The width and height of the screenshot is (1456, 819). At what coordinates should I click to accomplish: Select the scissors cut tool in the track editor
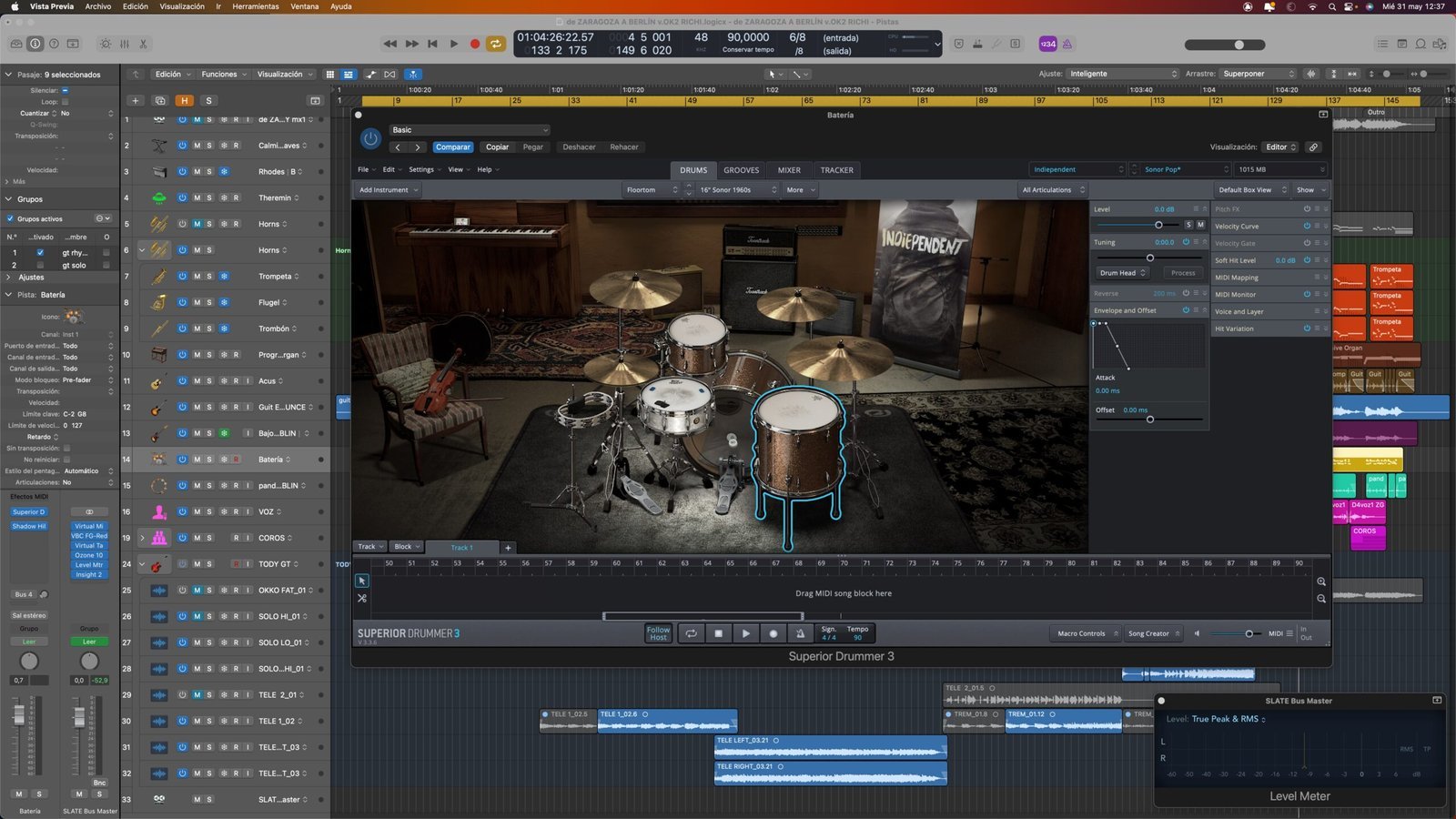(x=362, y=599)
